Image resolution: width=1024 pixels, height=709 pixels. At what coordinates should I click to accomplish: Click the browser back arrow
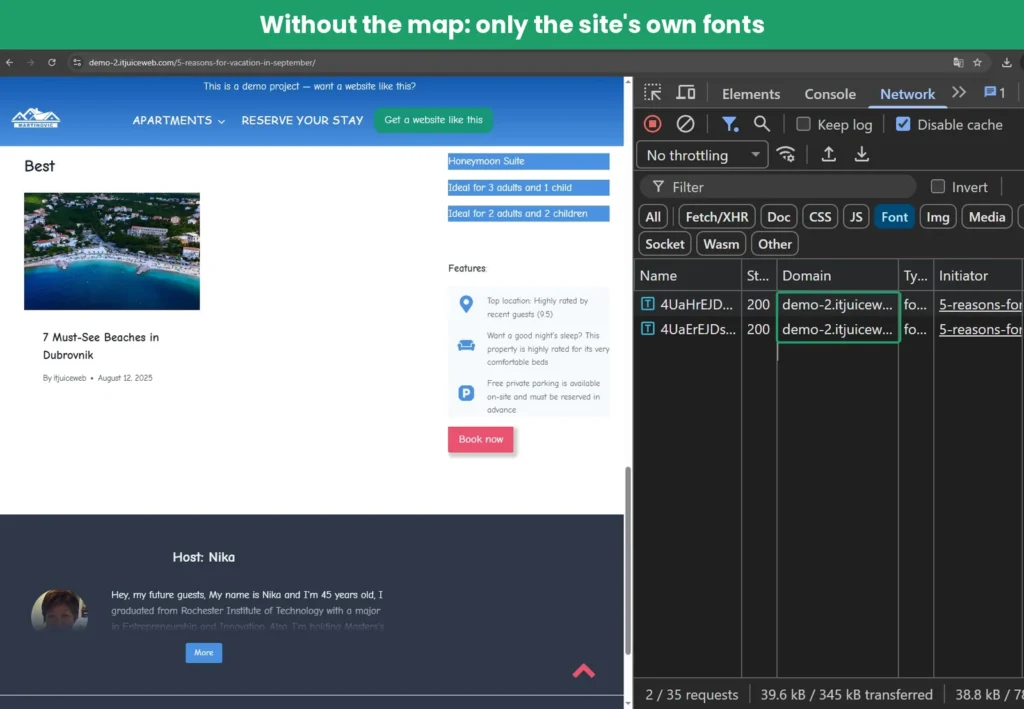coord(9,63)
